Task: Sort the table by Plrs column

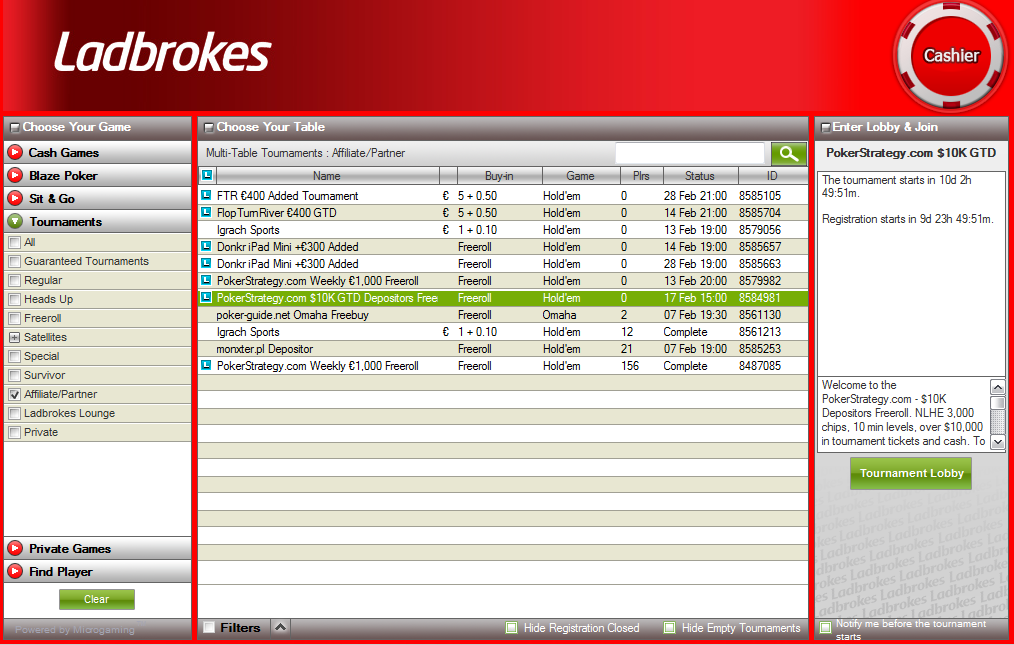Action: [x=642, y=176]
